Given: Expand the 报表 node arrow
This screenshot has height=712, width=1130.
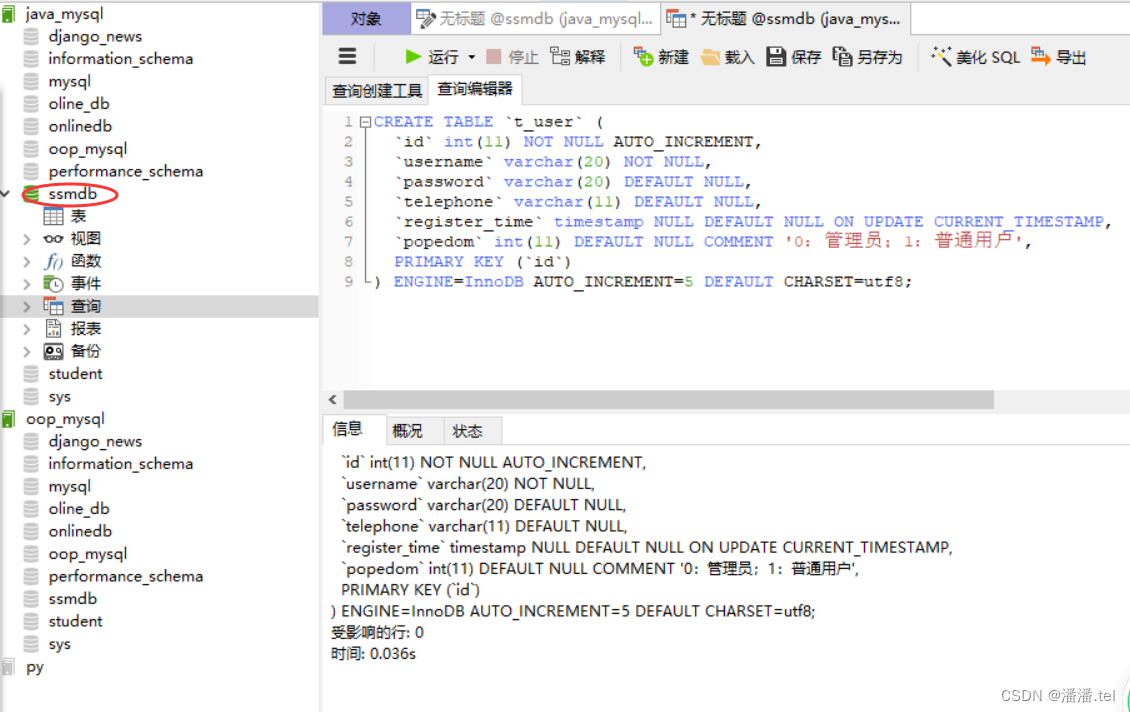Looking at the screenshot, I should pyautogui.click(x=27, y=329).
